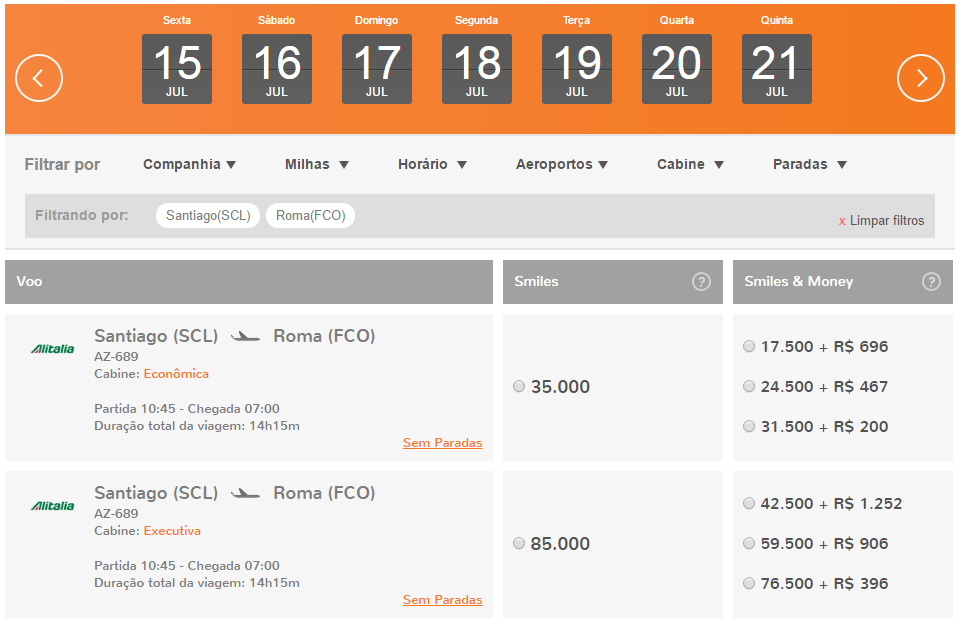Remove the Roma(FCO) filter tag
961x619 pixels.
pyautogui.click(x=310, y=216)
